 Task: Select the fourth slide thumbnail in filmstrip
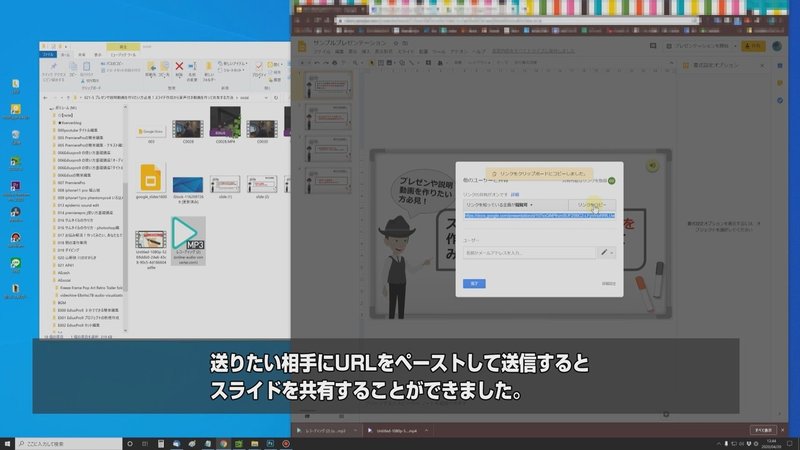pyautogui.click(x=328, y=180)
